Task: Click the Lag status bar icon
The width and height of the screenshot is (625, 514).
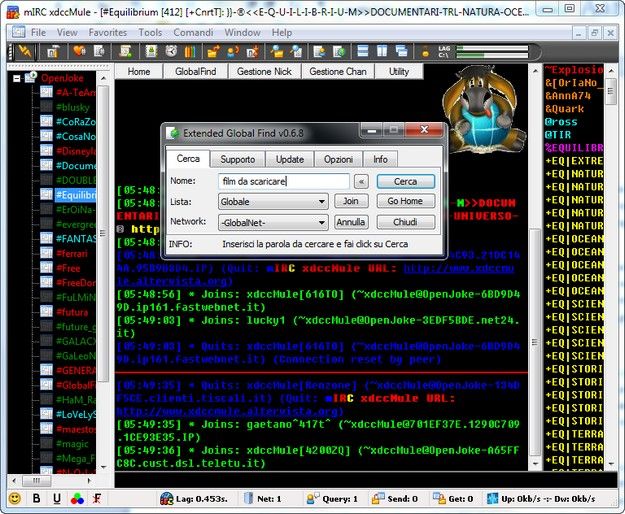Action: (x=166, y=498)
